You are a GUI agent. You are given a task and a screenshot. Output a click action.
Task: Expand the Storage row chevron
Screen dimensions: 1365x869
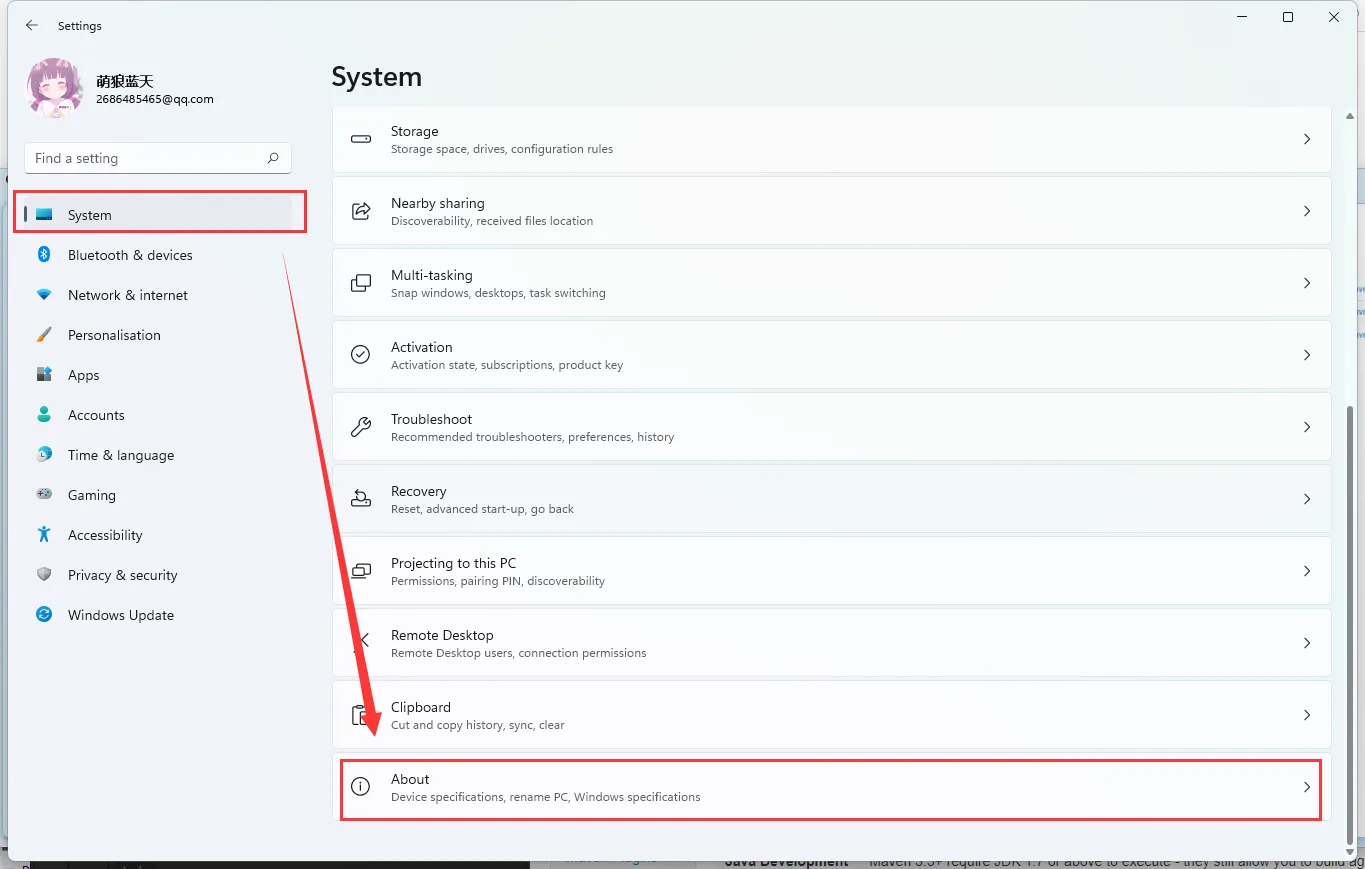[1307, 139]
